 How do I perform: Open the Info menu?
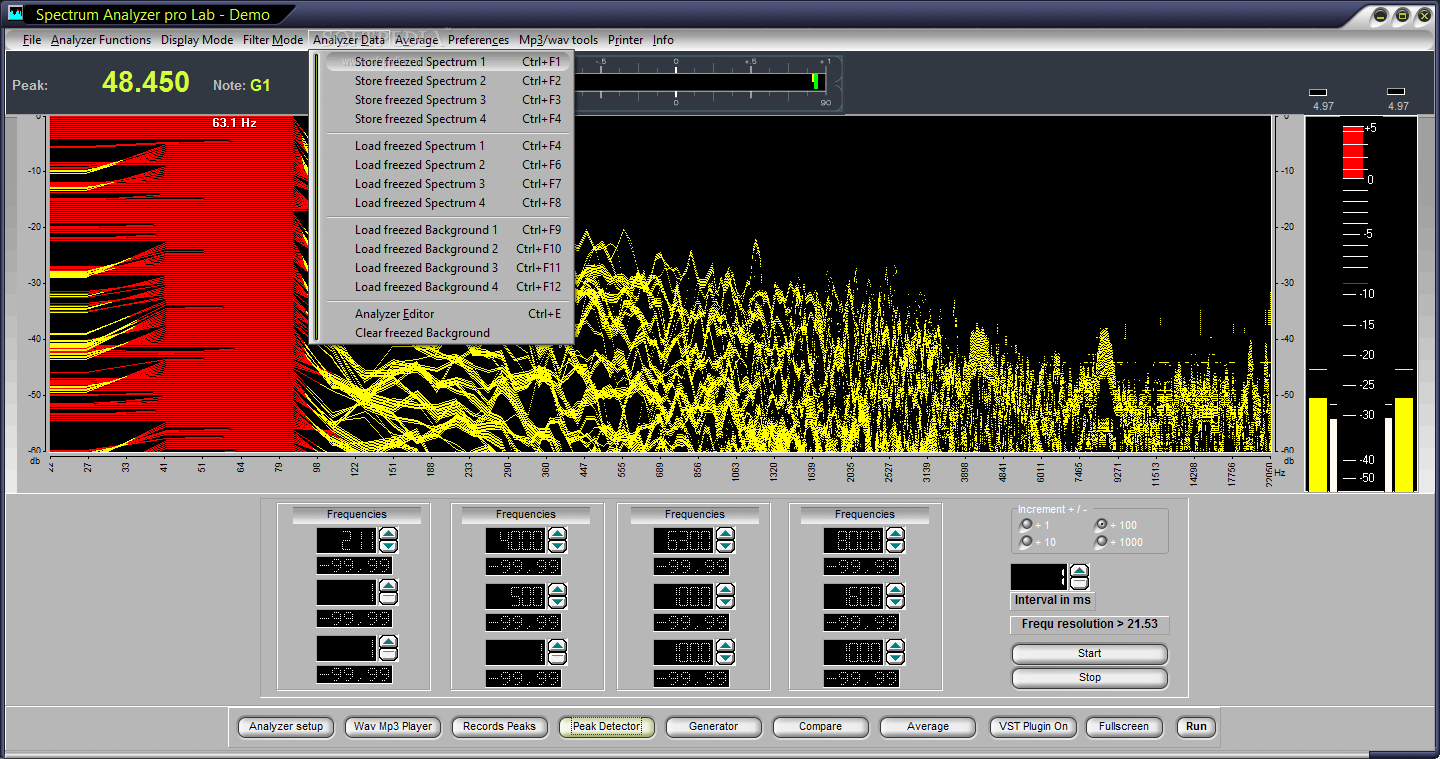click(x=663, y=40)
